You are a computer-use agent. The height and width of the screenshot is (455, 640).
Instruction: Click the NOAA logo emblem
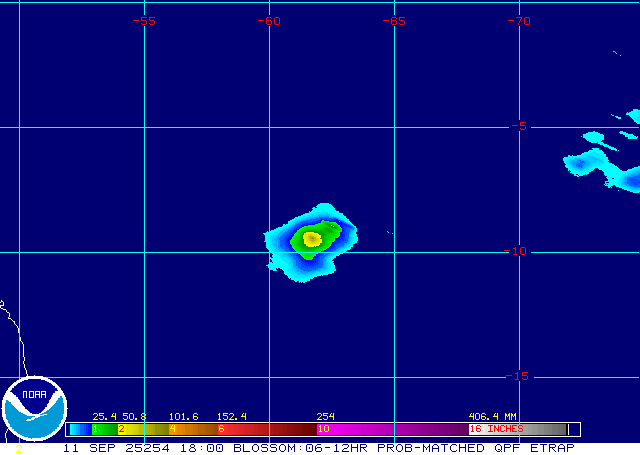(x=34, y=410)
